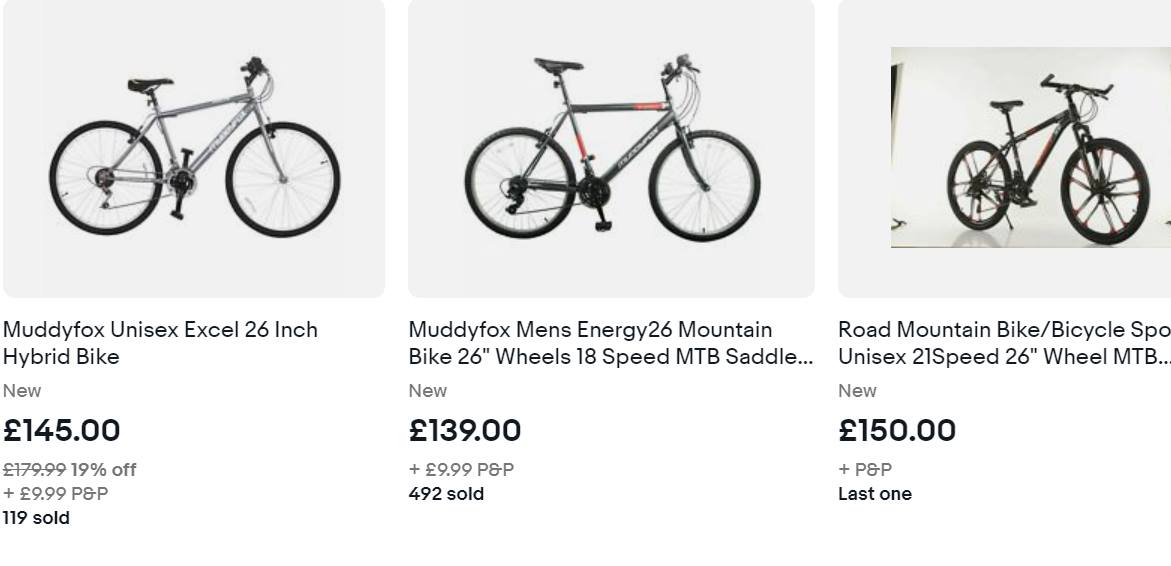
Task: Click the £145.00 price
Action: tap(62, 431)
